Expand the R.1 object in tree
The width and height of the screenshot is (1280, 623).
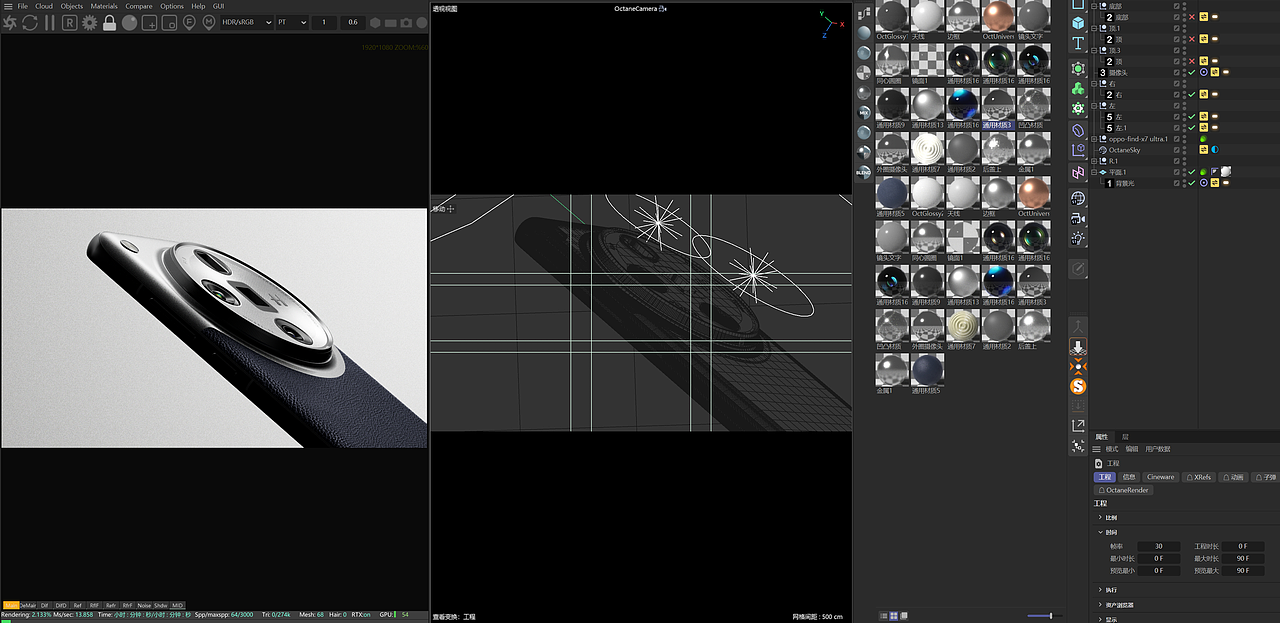(1094, 161)
